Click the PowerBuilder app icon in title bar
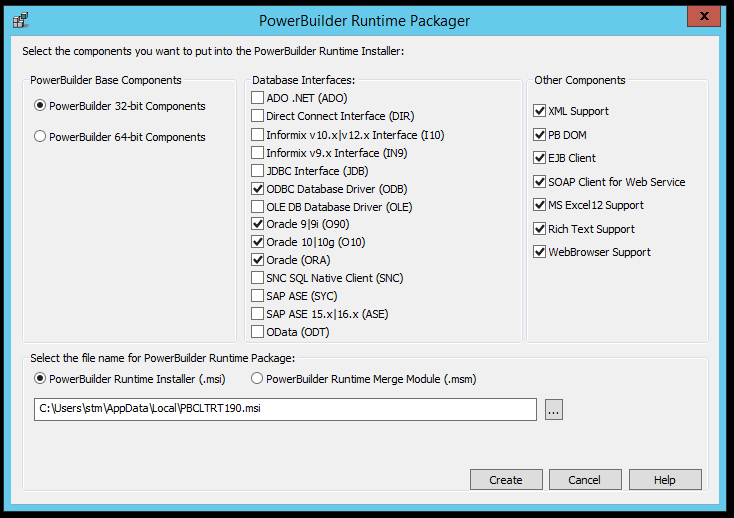Screen dimensions: 734x518 click(x=19, y=20)
